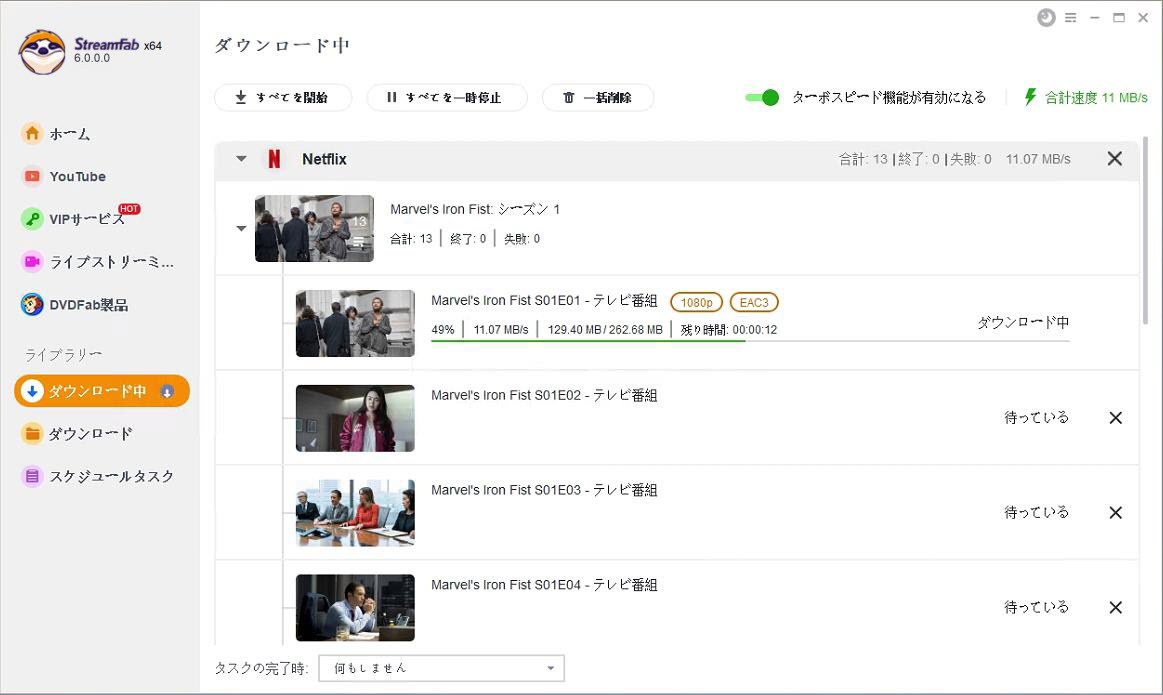Select the ダウンロード中 tab in sidebar
The image size is (1163, 695).
tap(102, 391)
